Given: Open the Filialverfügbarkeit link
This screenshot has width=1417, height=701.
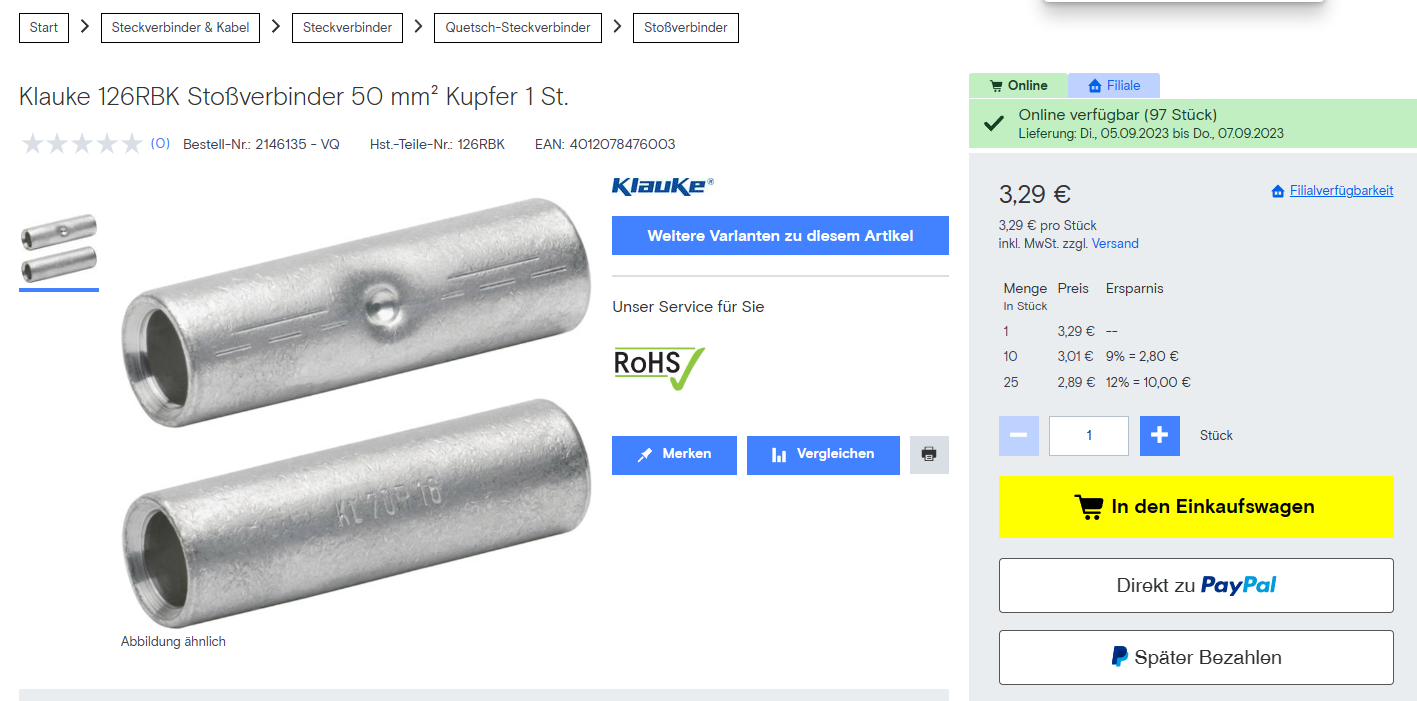Looking at the screenshot, I should pyautogui.click(x=1332, y=191).
